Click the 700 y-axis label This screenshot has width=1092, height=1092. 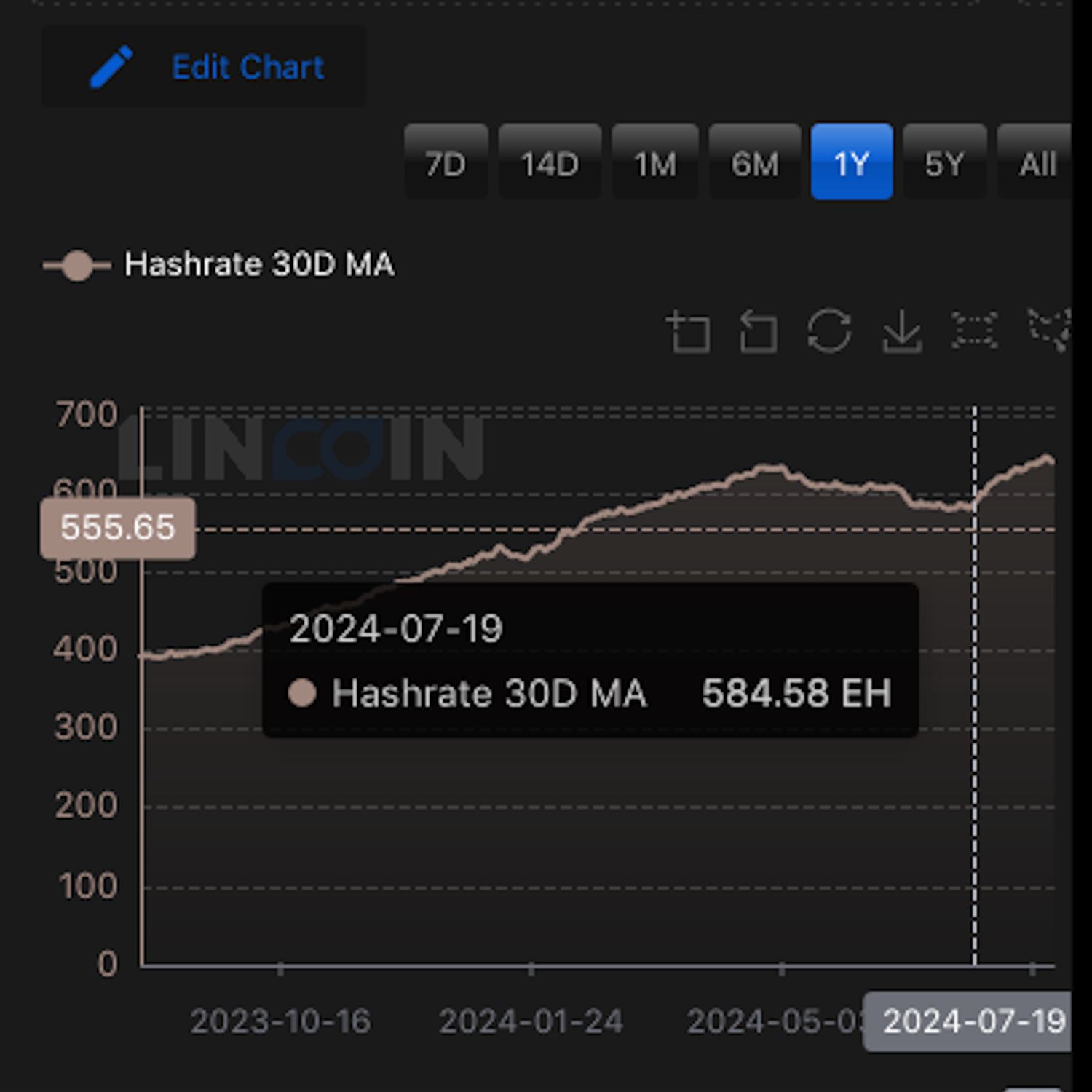pos(87,415)
